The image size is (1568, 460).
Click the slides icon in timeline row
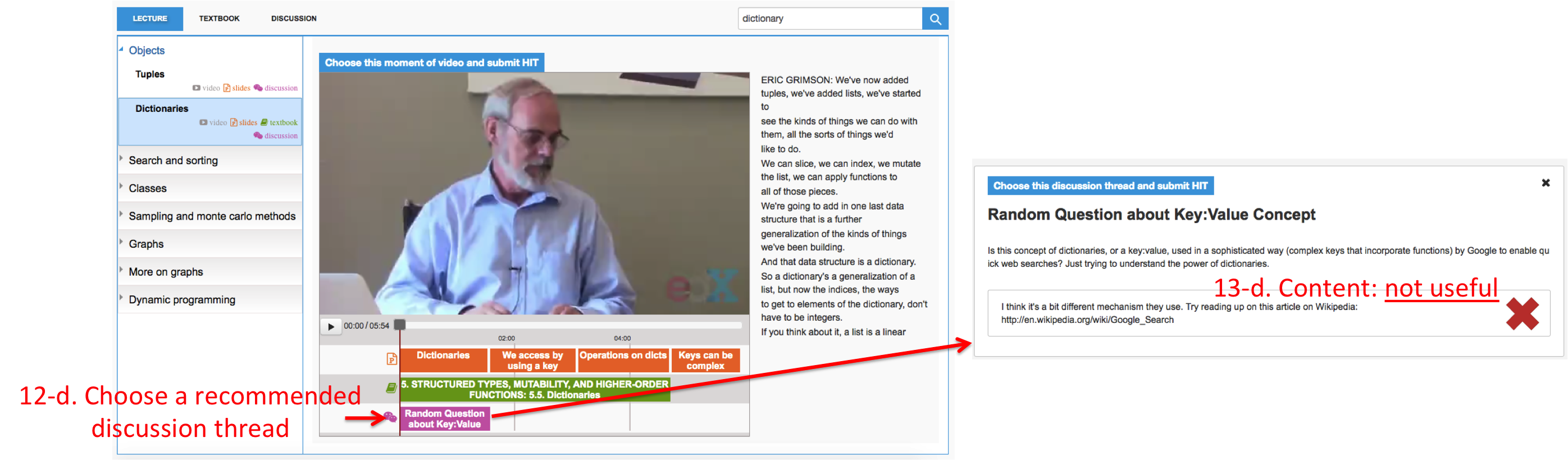click(392, 359)
